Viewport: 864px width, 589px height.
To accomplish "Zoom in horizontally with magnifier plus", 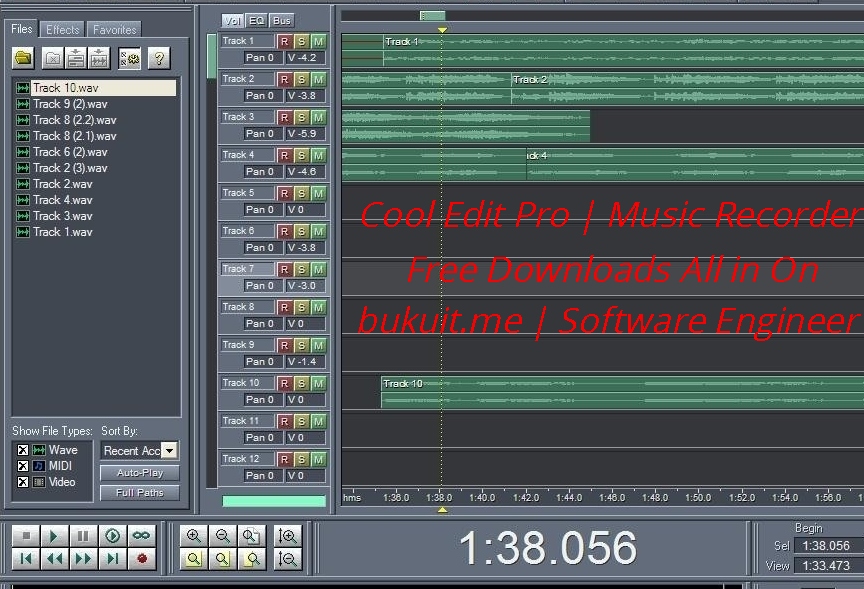I will pos(194,536).
